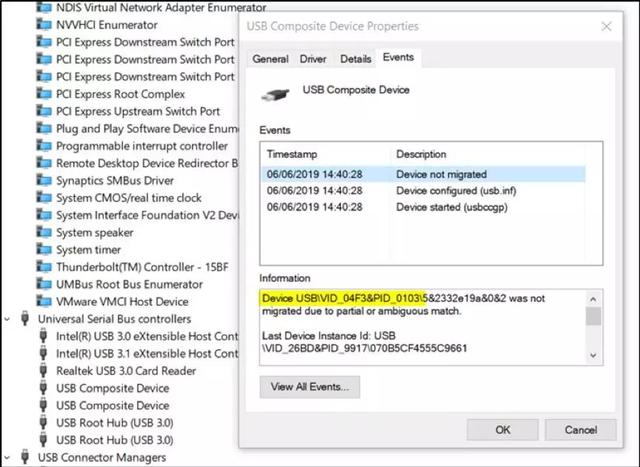Click the System CMOS/real time clock icon
The image size is (640, 467).
[x=44, y=198]
